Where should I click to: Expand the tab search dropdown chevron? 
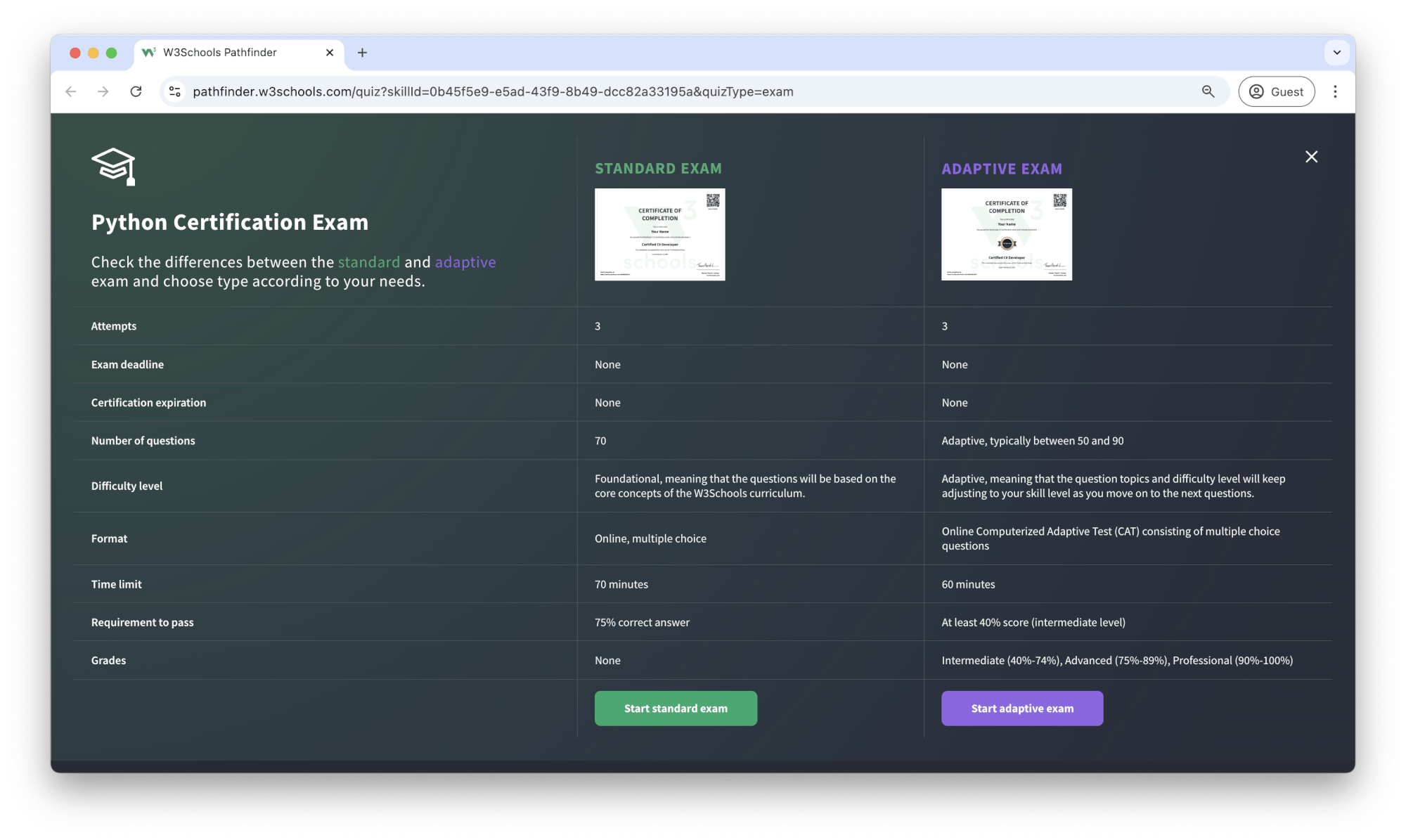coord(1336,53)
